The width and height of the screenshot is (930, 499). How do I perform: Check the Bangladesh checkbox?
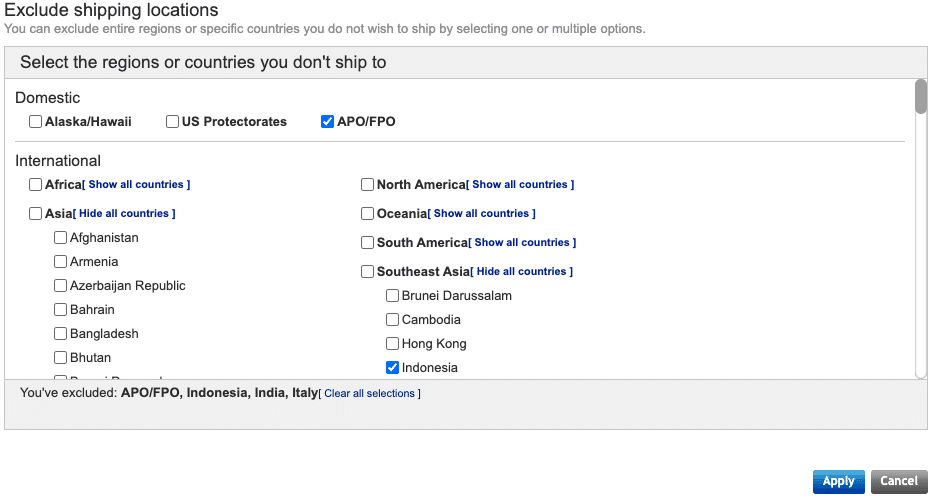(61, 334)
